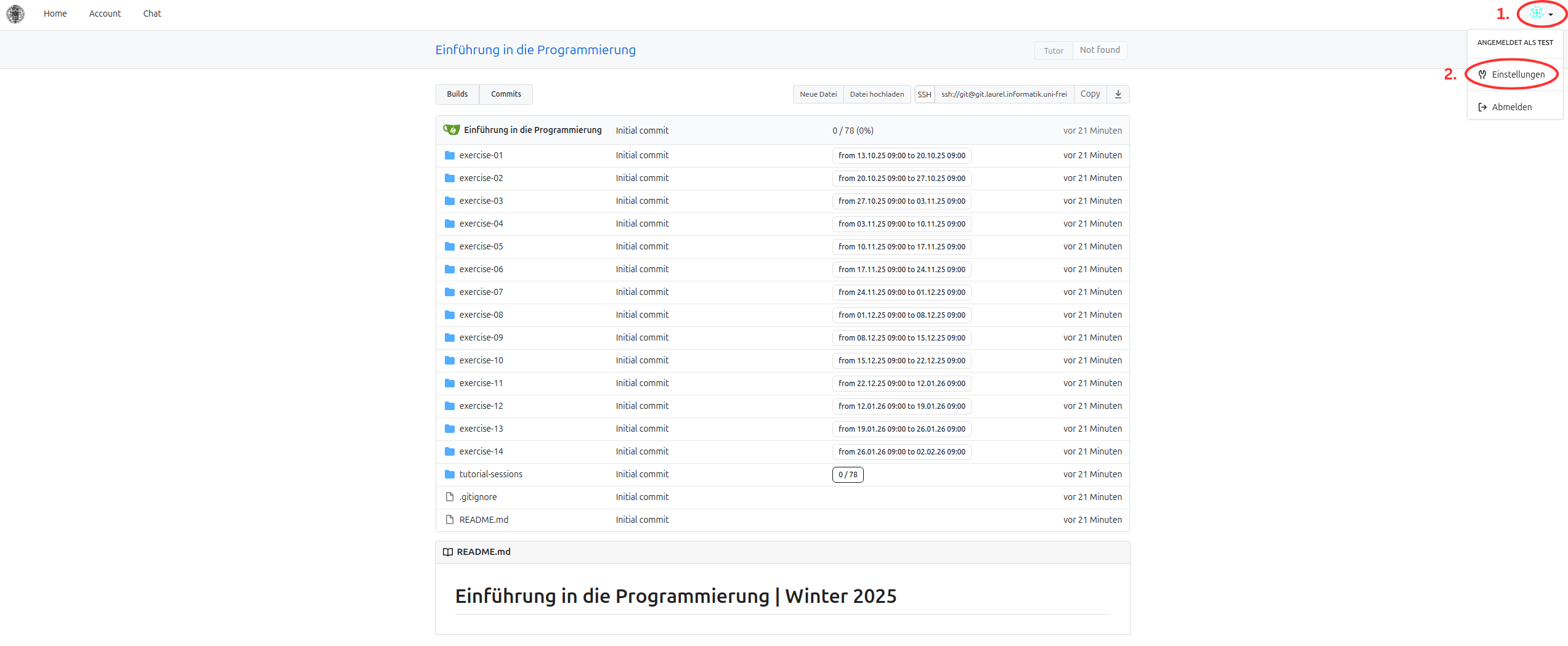Viewport: 1568px width, 646px height.
Task: Open the user avatar dropdown menu
Action: coord(1541,14)
